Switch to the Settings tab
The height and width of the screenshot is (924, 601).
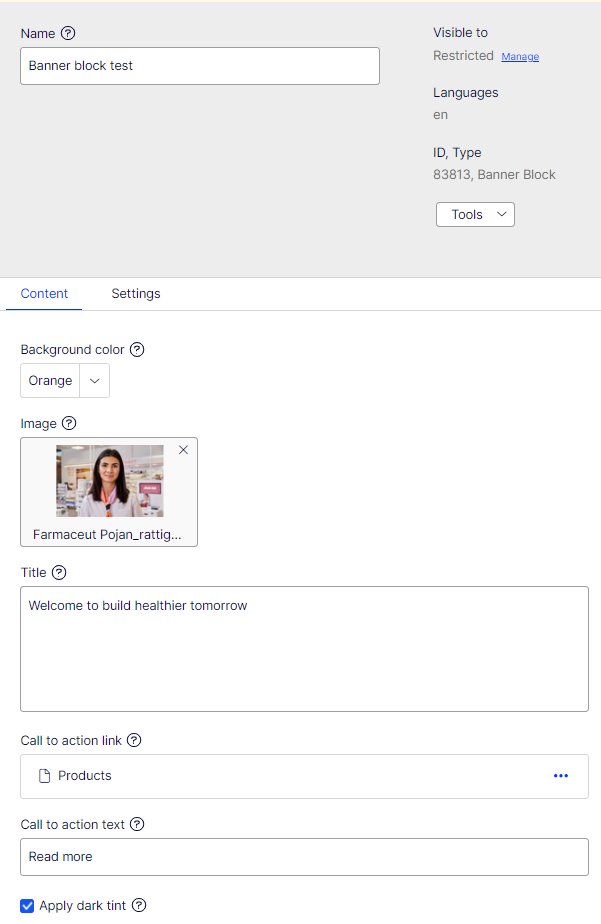pos(136,293)
